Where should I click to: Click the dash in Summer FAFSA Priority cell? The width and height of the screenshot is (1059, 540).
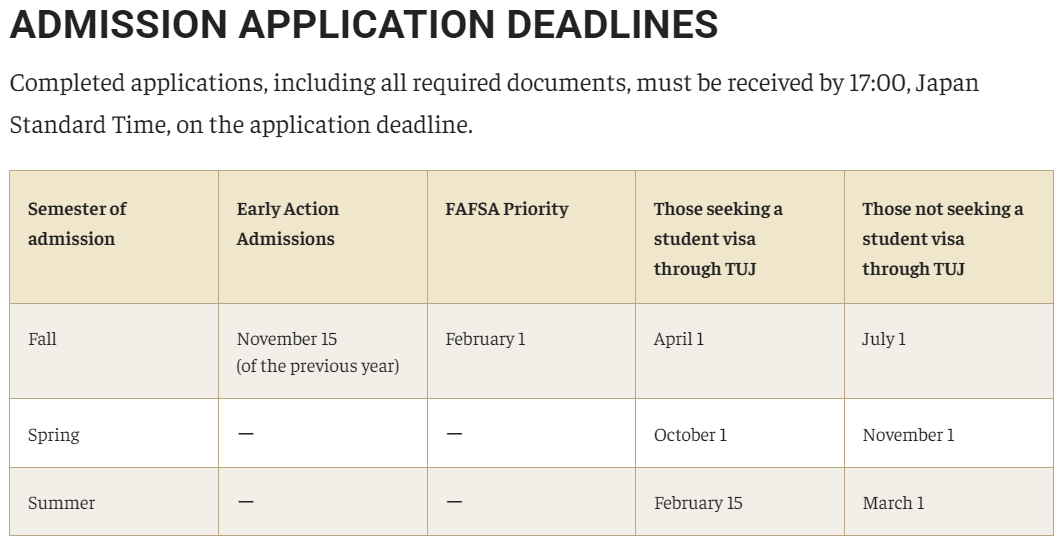pyautogui.click(x=455, y=502)
